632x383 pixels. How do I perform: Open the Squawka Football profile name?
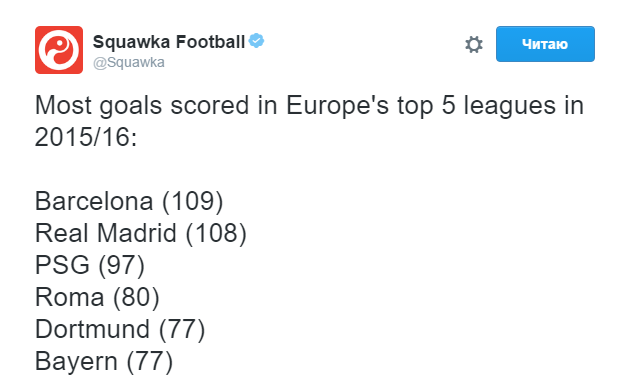(169, 42)
